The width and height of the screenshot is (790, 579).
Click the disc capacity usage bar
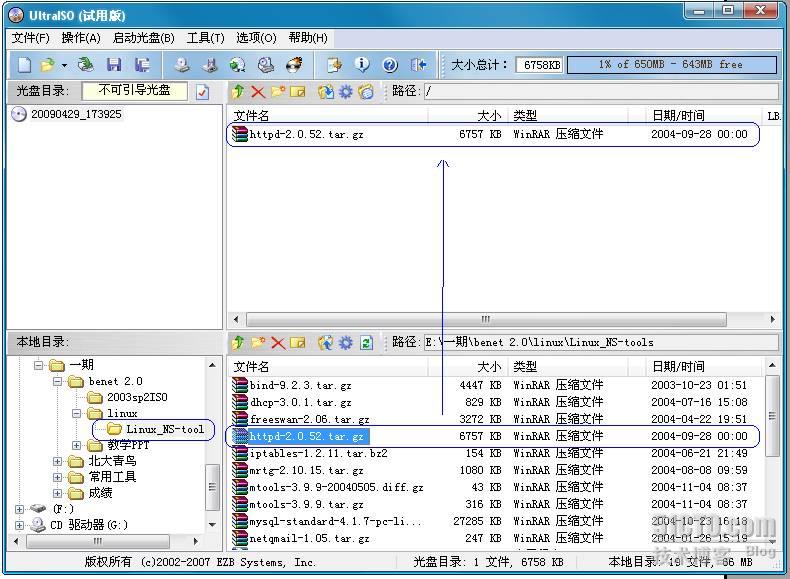pyautogui.click(x=671, y=65)
